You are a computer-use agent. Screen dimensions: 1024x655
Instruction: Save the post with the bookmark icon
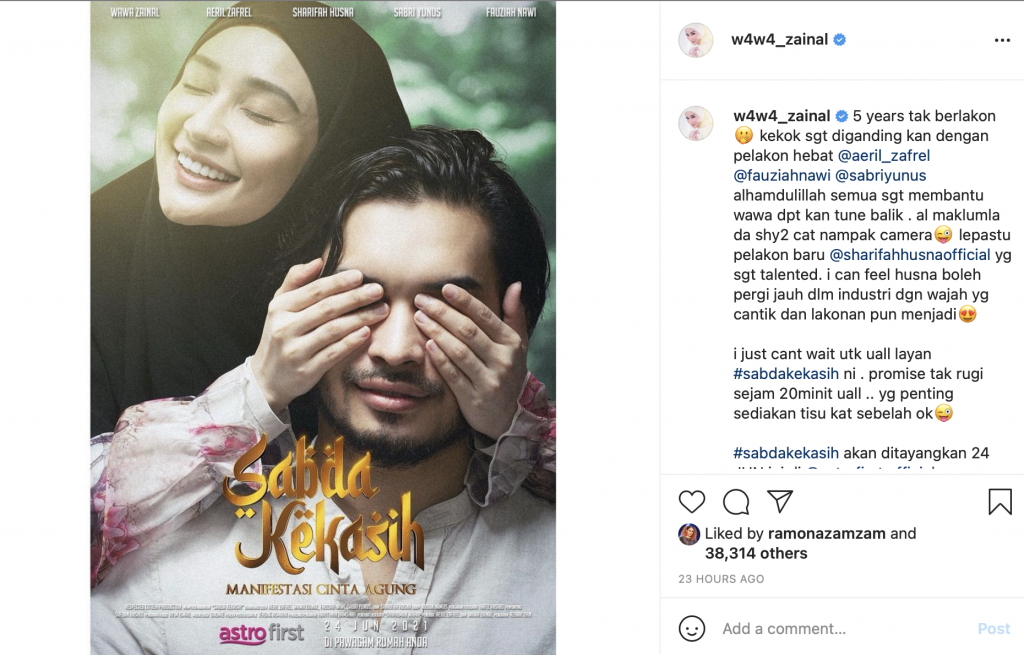coord(1000,502)
